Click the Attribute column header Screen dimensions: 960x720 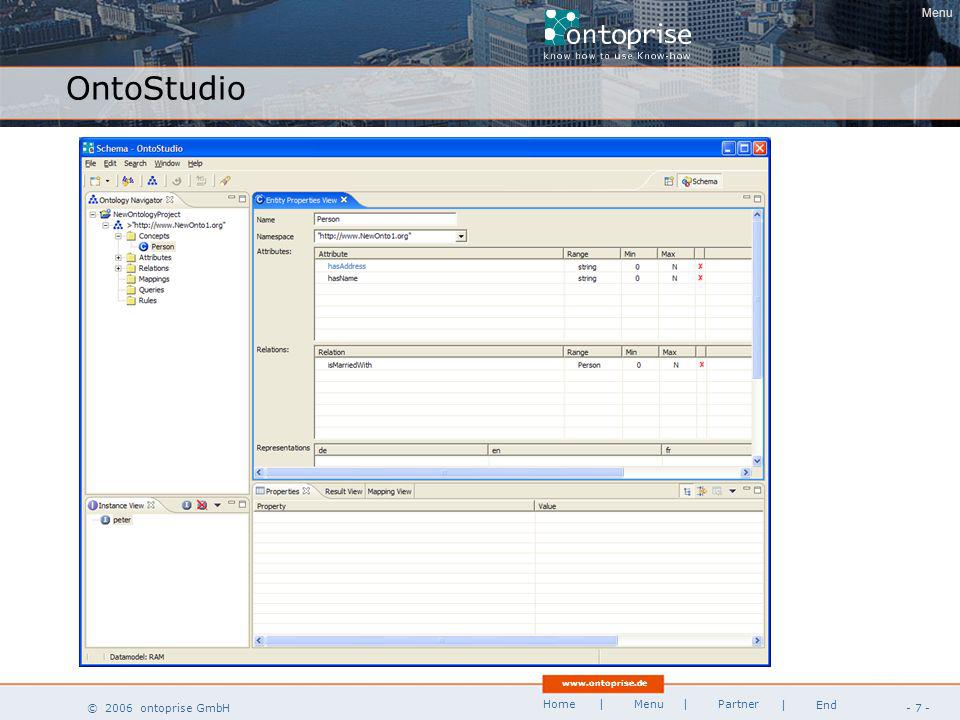coord(439,253)
